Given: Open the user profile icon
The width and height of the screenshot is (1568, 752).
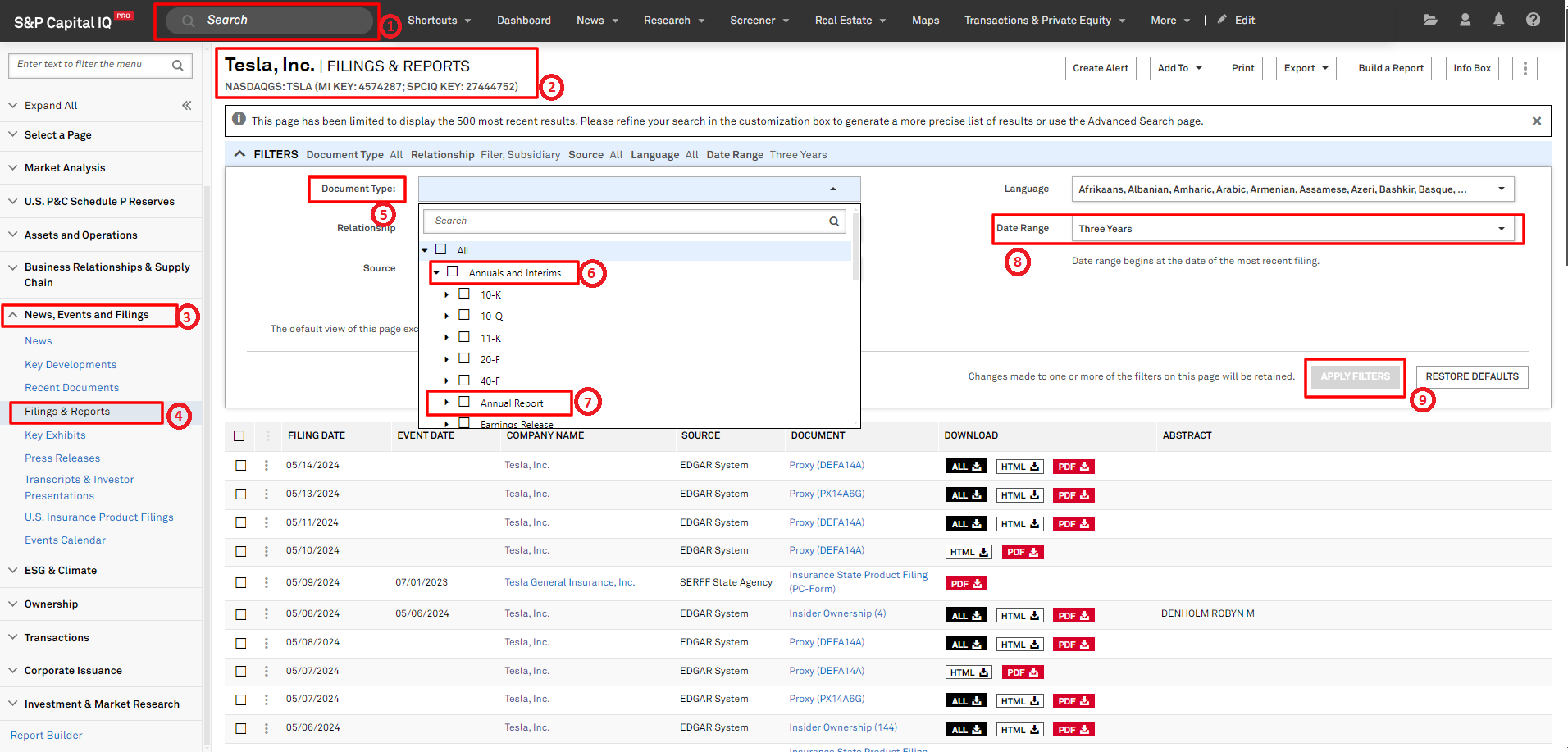Looking at the screenshot, I should tap(1465, 20).
